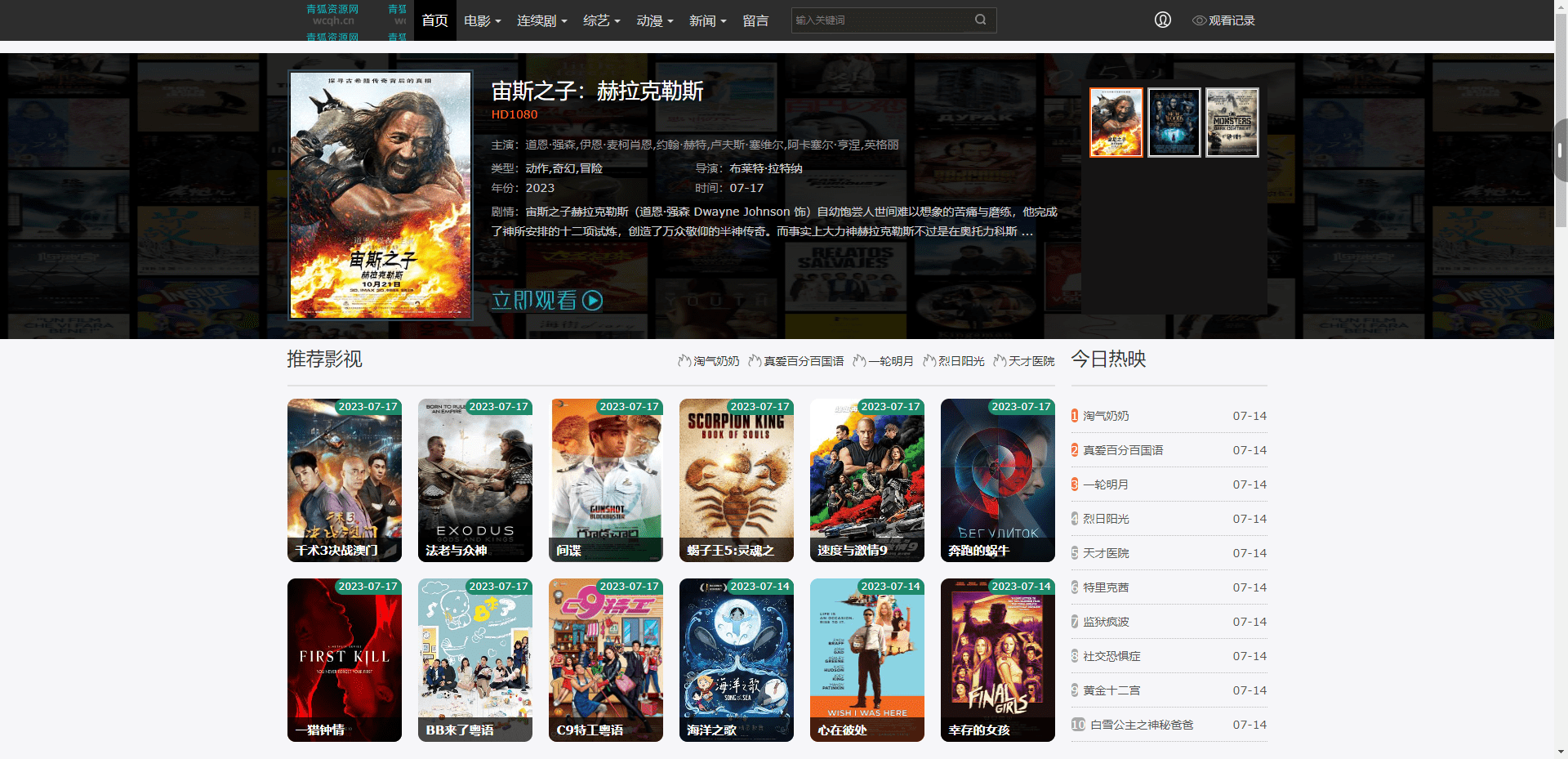
Task: Click the large Hercules banner poster
Action: point(380,195)
